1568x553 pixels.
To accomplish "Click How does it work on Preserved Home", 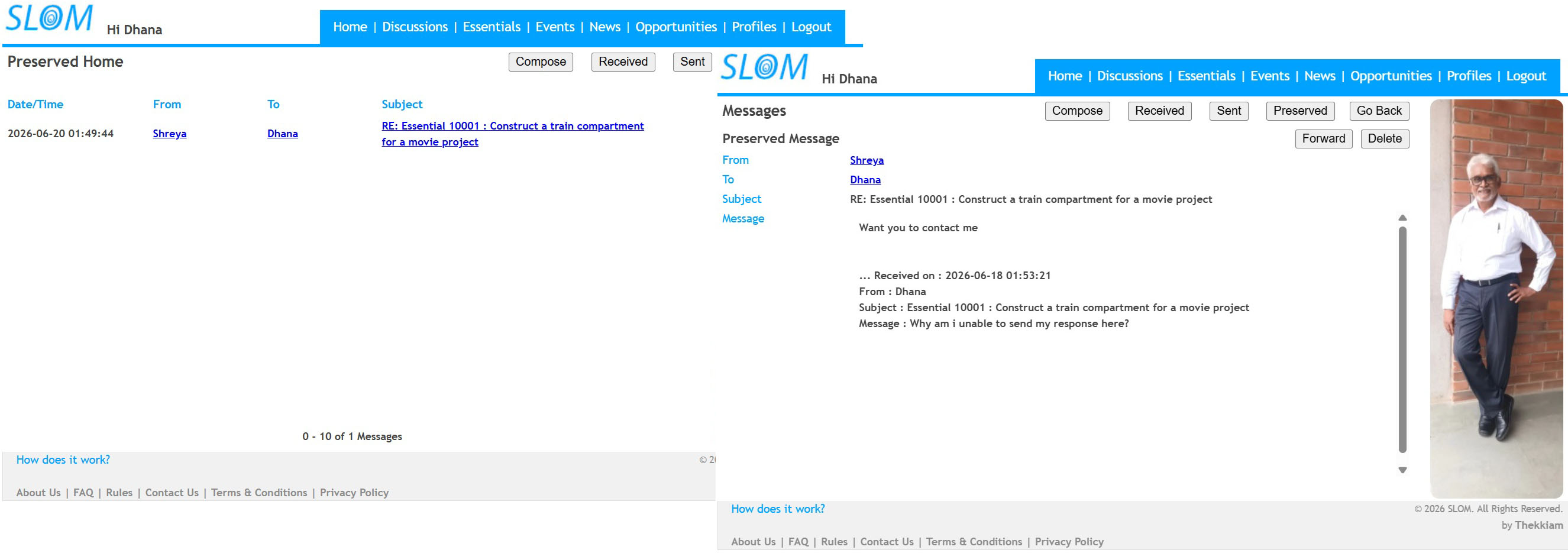I will (63, 460).
